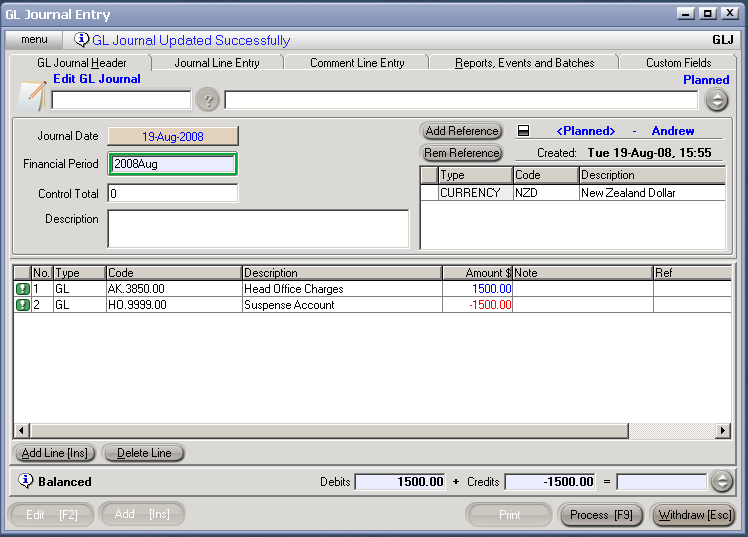Click the Ref column header
748x537 pixels.
(x=692, y=273)
